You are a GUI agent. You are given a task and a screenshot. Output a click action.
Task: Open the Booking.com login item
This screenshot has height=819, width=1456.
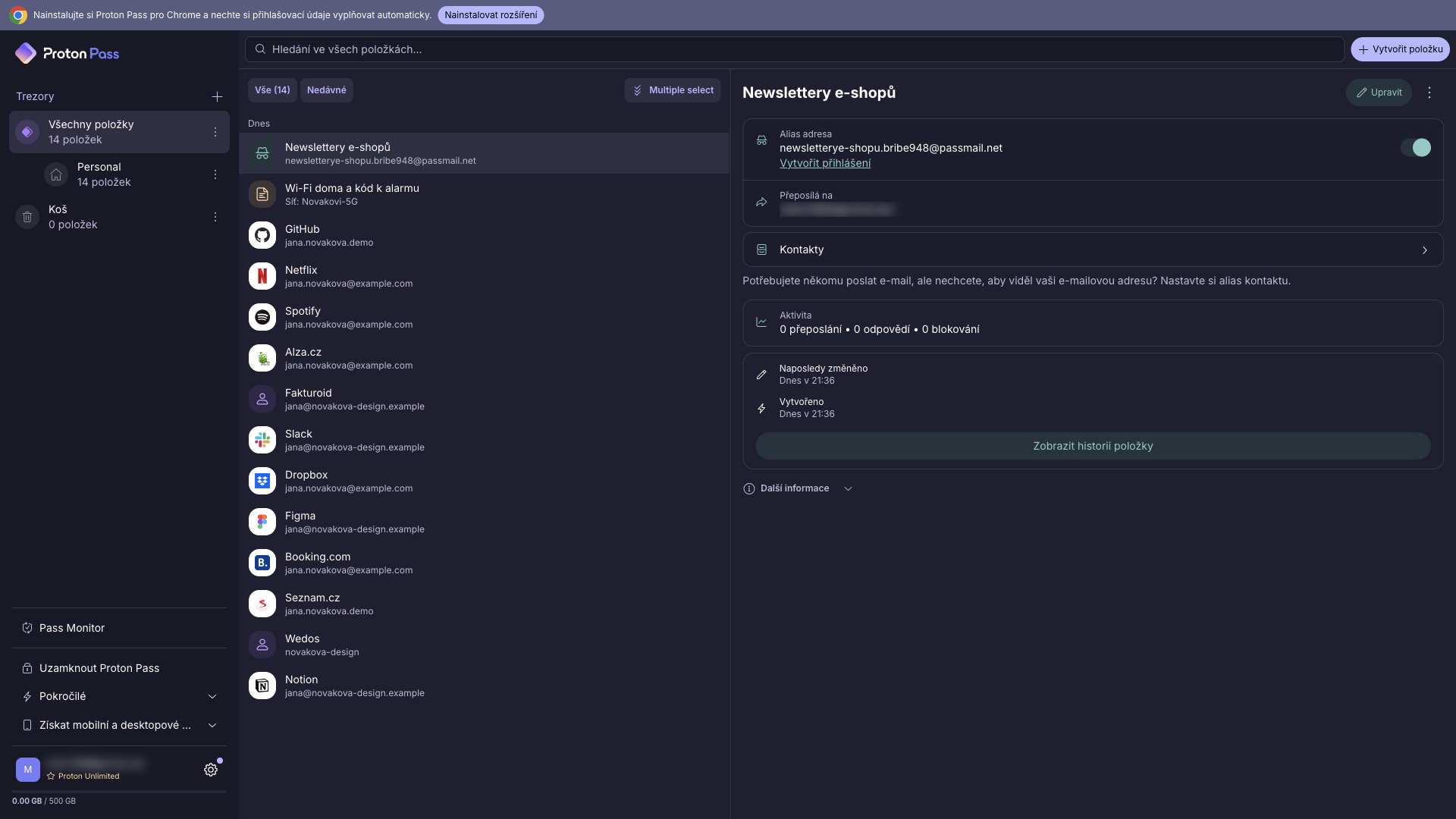click(484, 563)
